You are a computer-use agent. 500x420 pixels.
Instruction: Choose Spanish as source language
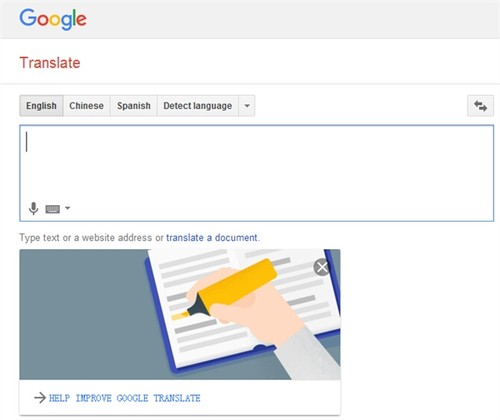point(134,106)
